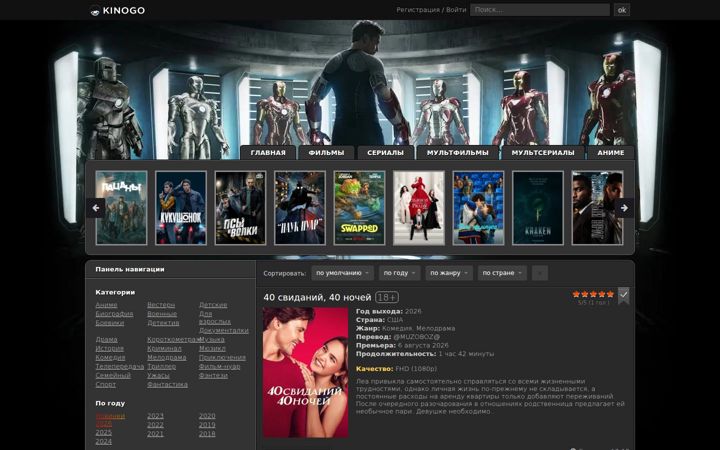Screen dimensions: 720x450
Task: Open the Комедия category link
Action: [x=110, y=357]
